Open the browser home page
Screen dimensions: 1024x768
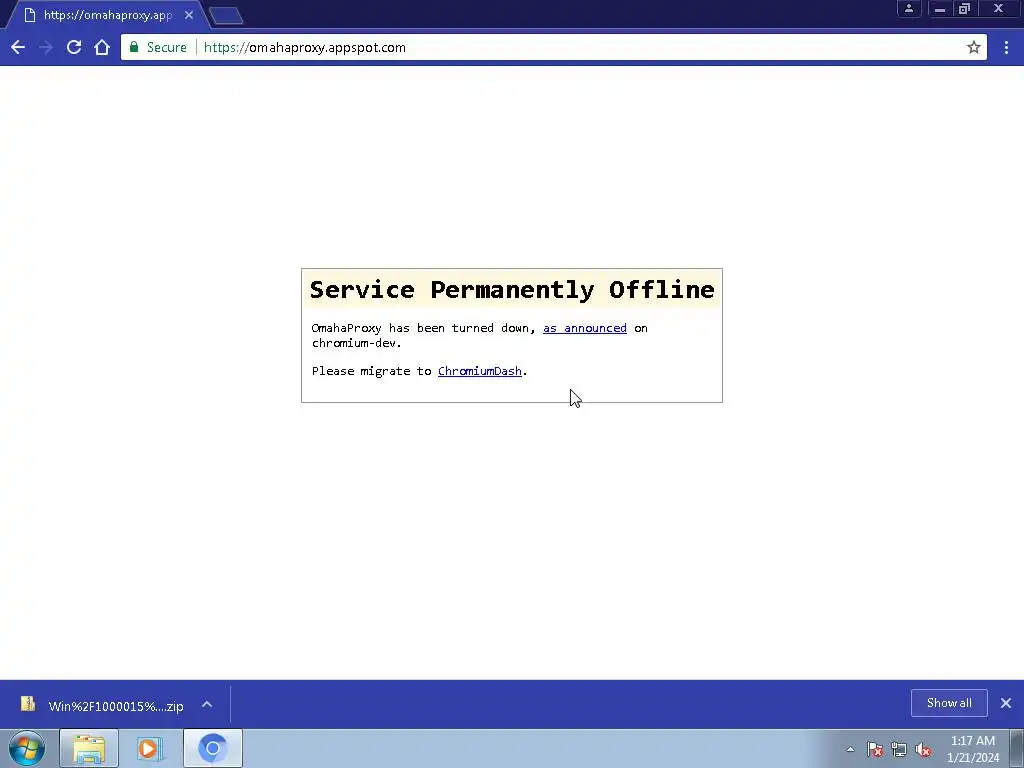pos(102,47)
